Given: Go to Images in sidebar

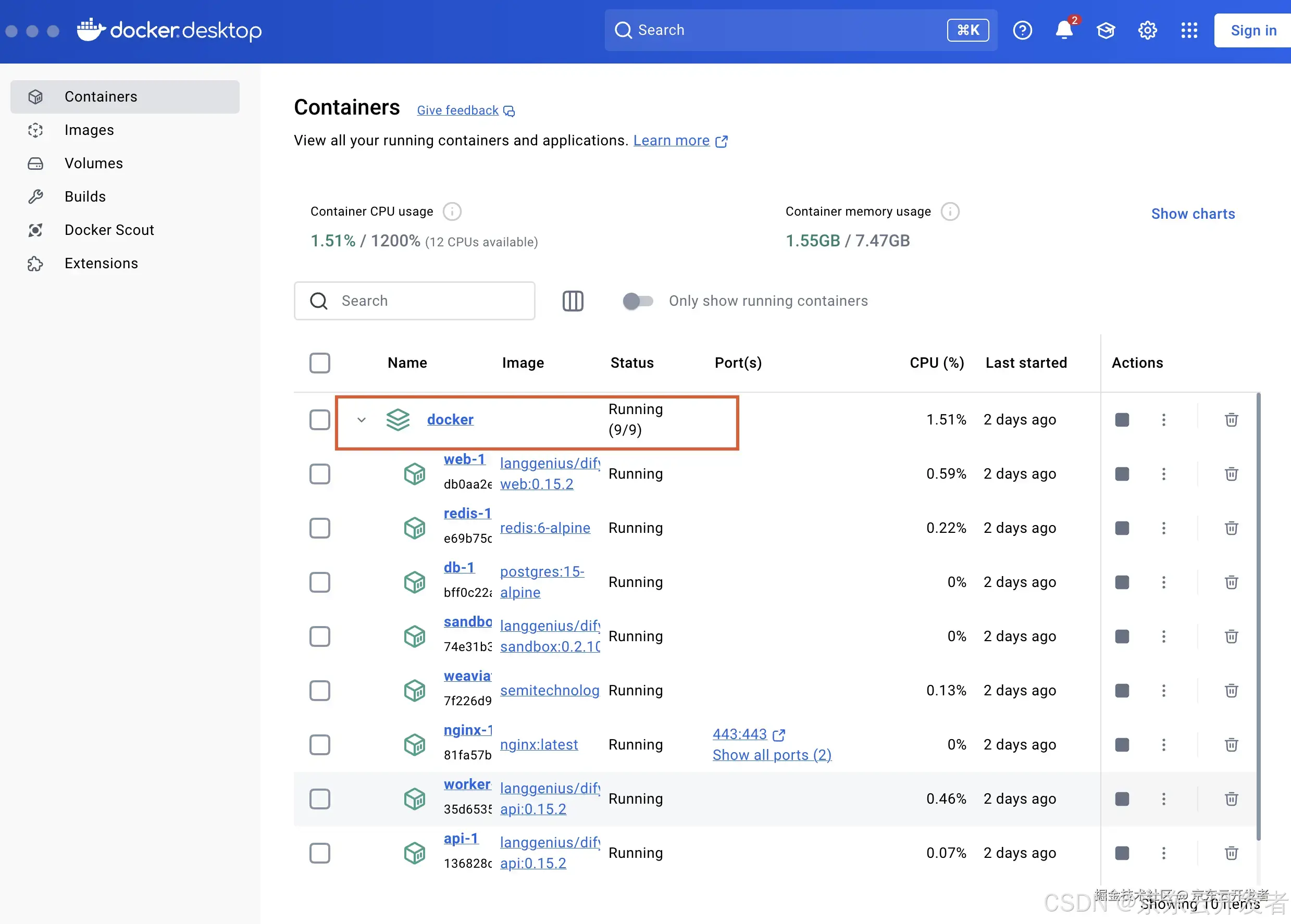Looking at the screenshot, I should pos(89,130).
